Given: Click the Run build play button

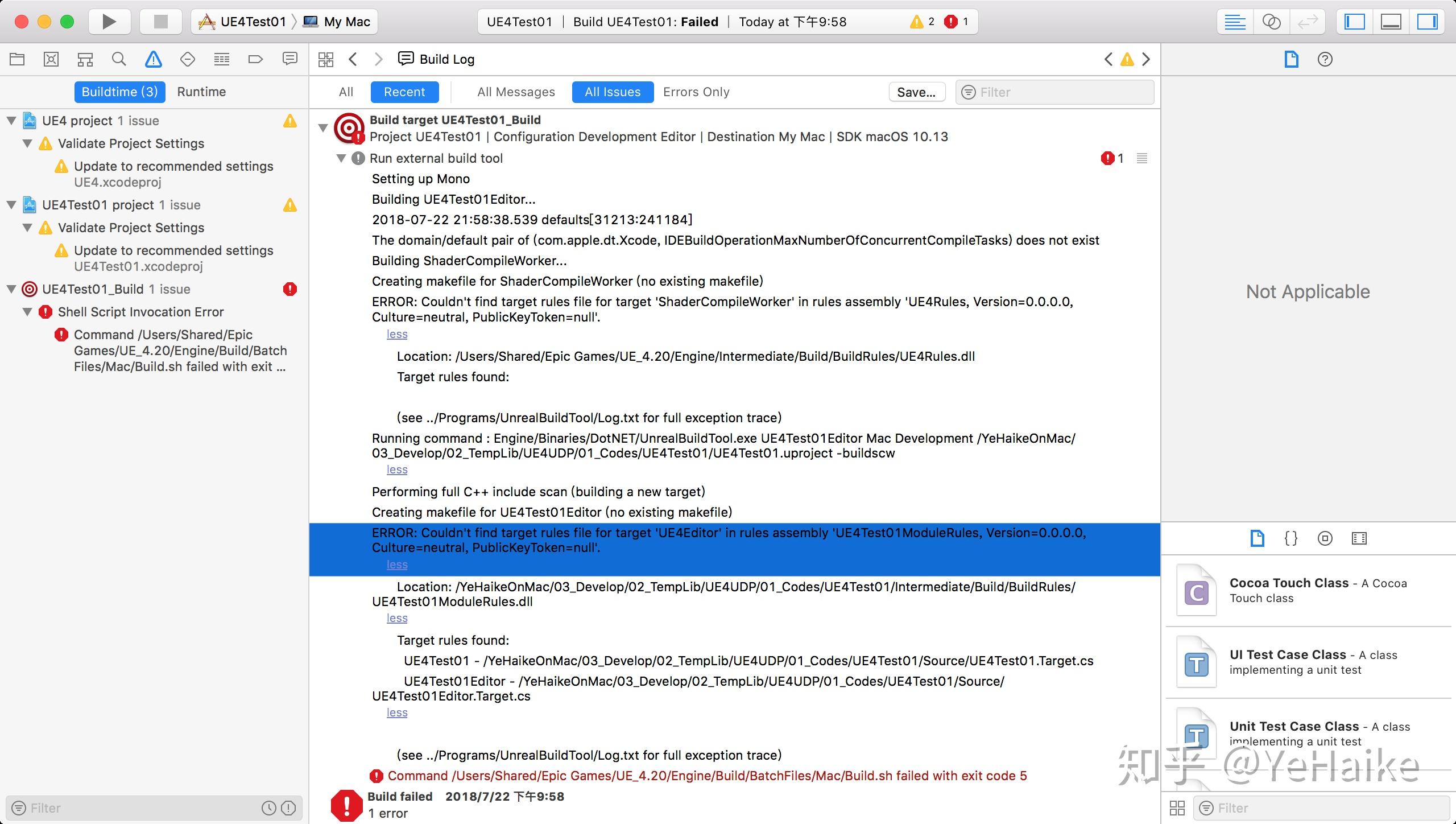Looking at the screenshot, I should click(x=109, y=22).
